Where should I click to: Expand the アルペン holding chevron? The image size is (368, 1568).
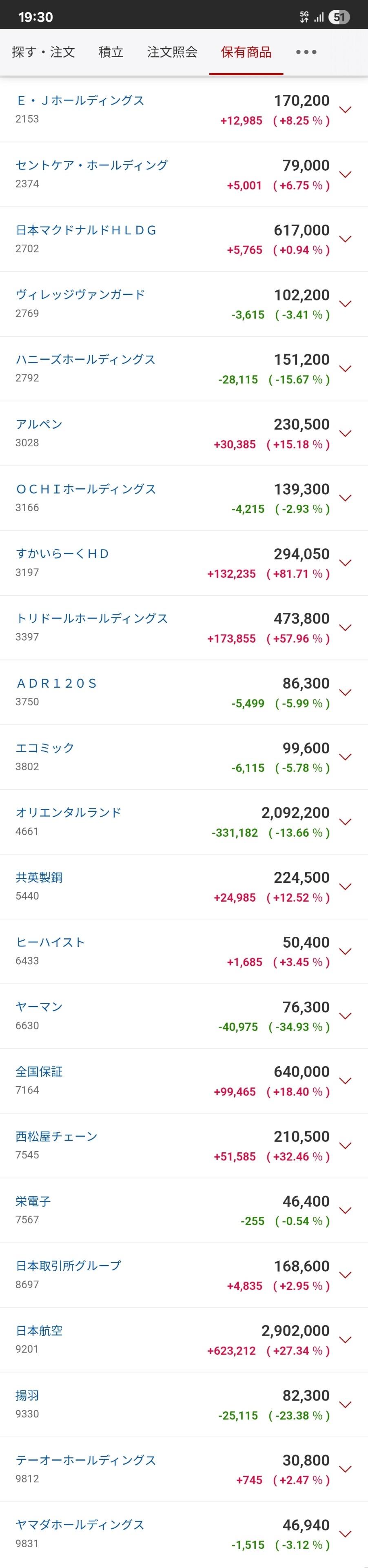point(346,433)
